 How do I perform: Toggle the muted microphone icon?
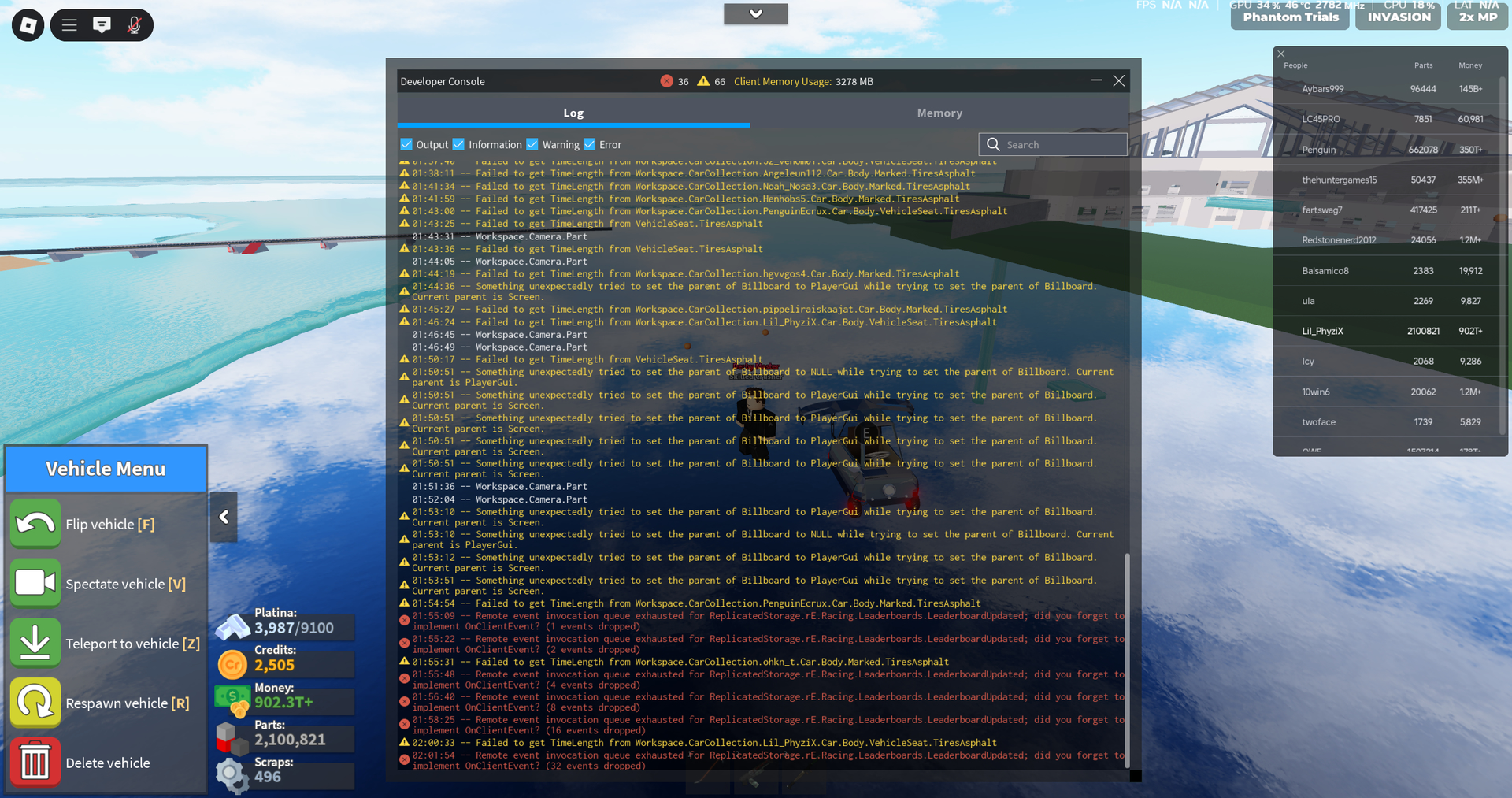tap(134, 25)
